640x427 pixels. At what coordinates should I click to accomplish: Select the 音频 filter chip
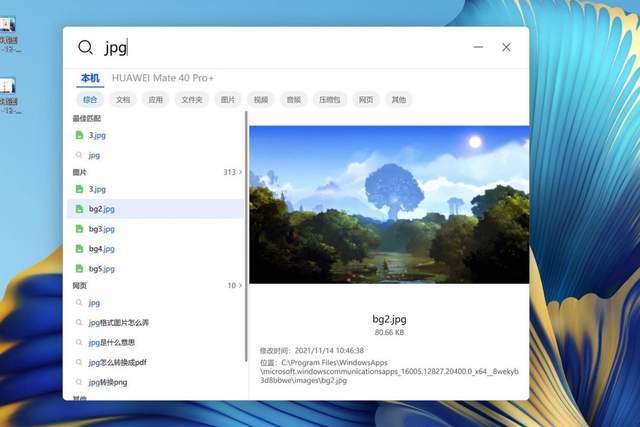click(293, 100)
